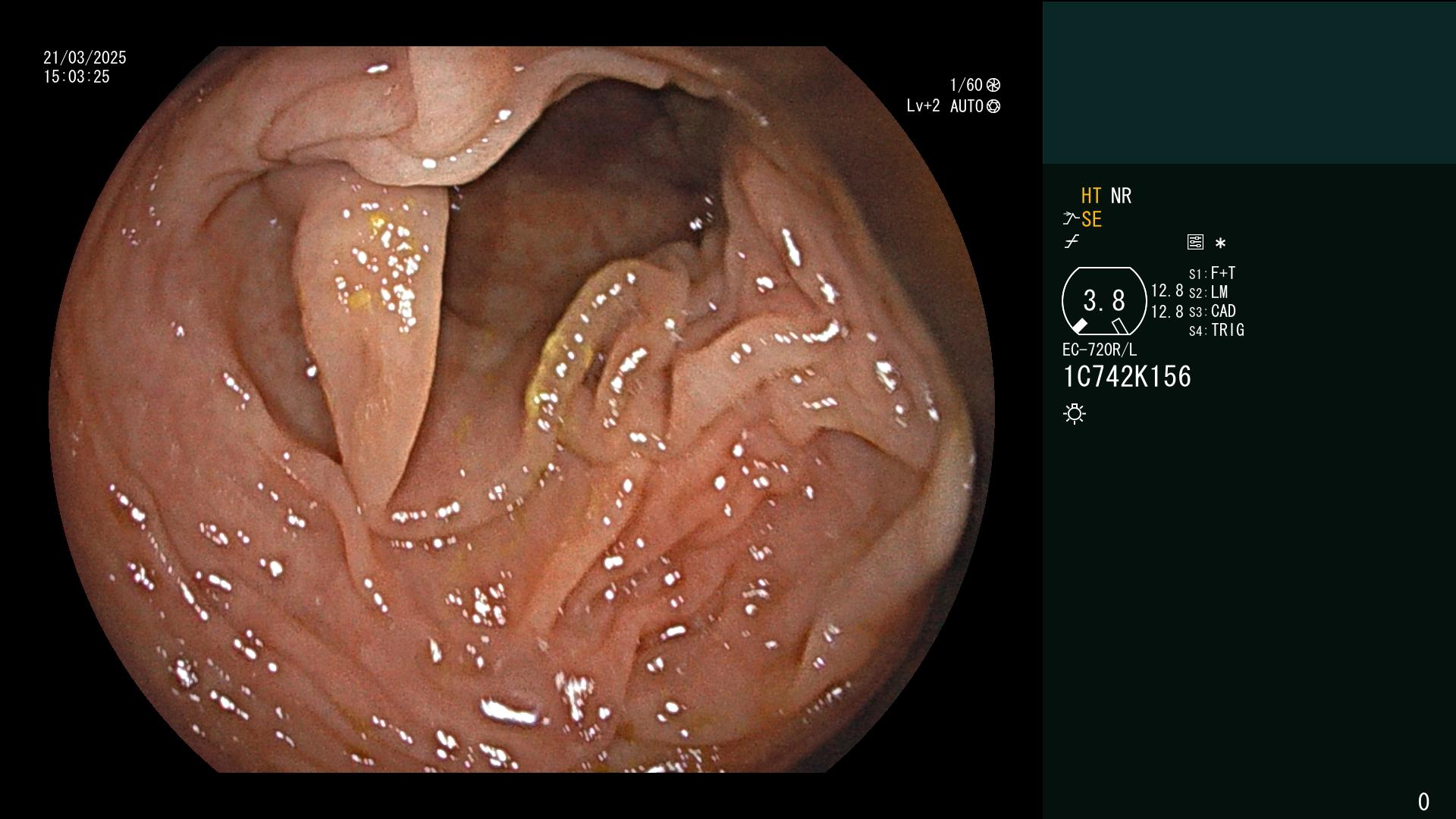Click the AUTO iris mode icon
Image resolution: width=1456 pixels, height=819 pixels.
[x=993, y=106]
